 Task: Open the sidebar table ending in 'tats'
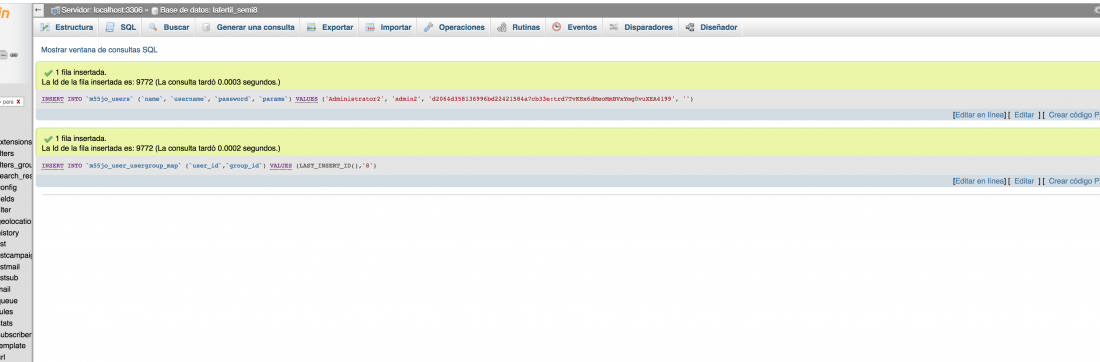coord(7,323)
